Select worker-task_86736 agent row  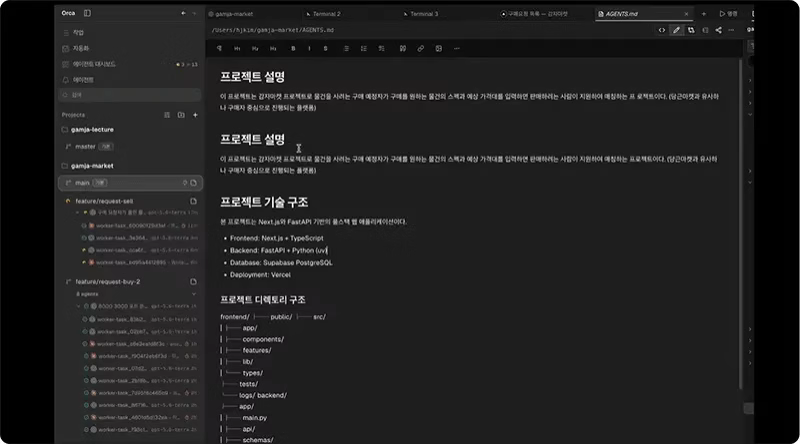tap(140, 405)
